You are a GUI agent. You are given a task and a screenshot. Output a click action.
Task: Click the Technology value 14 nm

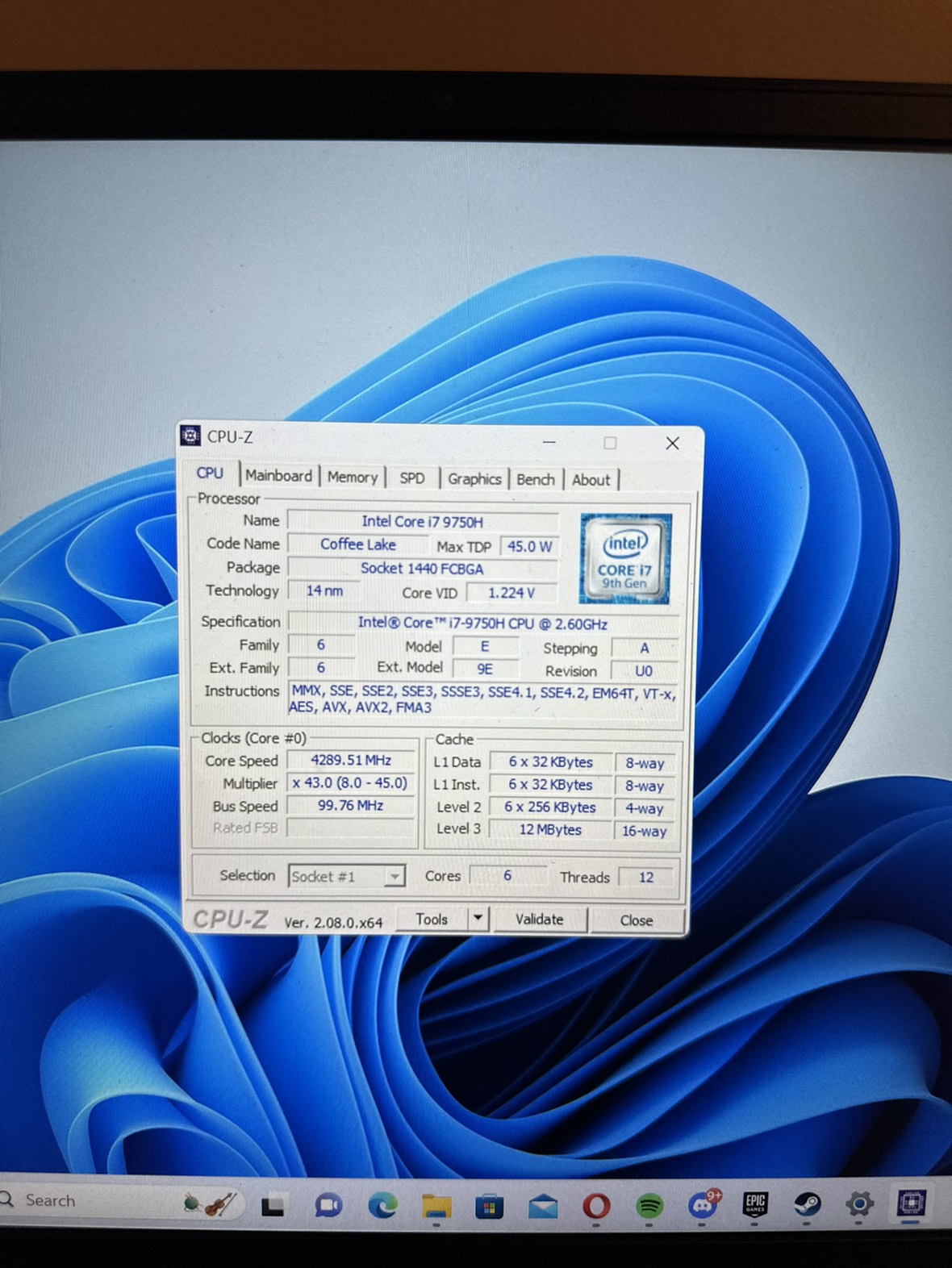point(324,590)
